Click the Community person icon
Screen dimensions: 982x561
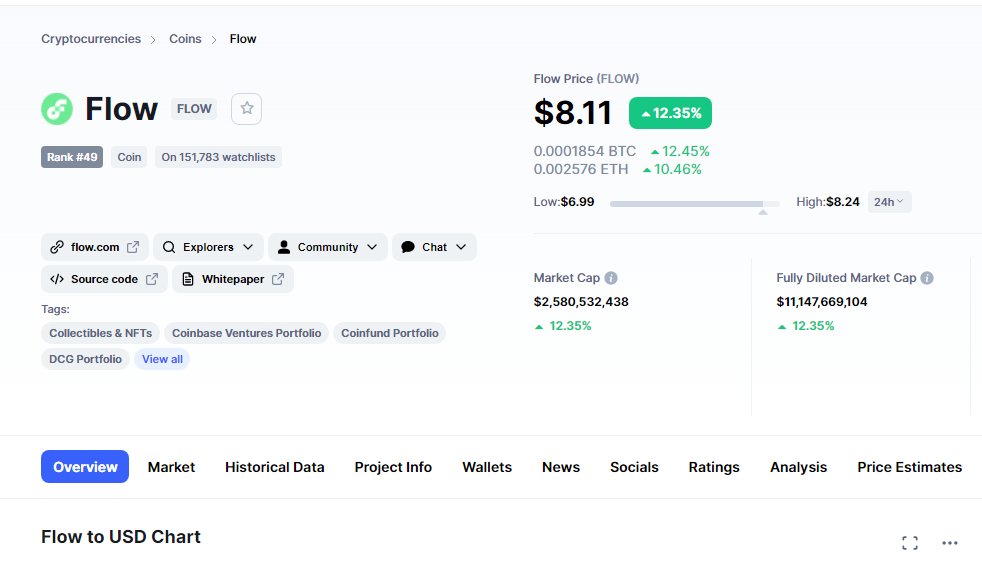[x=284, y=247]
